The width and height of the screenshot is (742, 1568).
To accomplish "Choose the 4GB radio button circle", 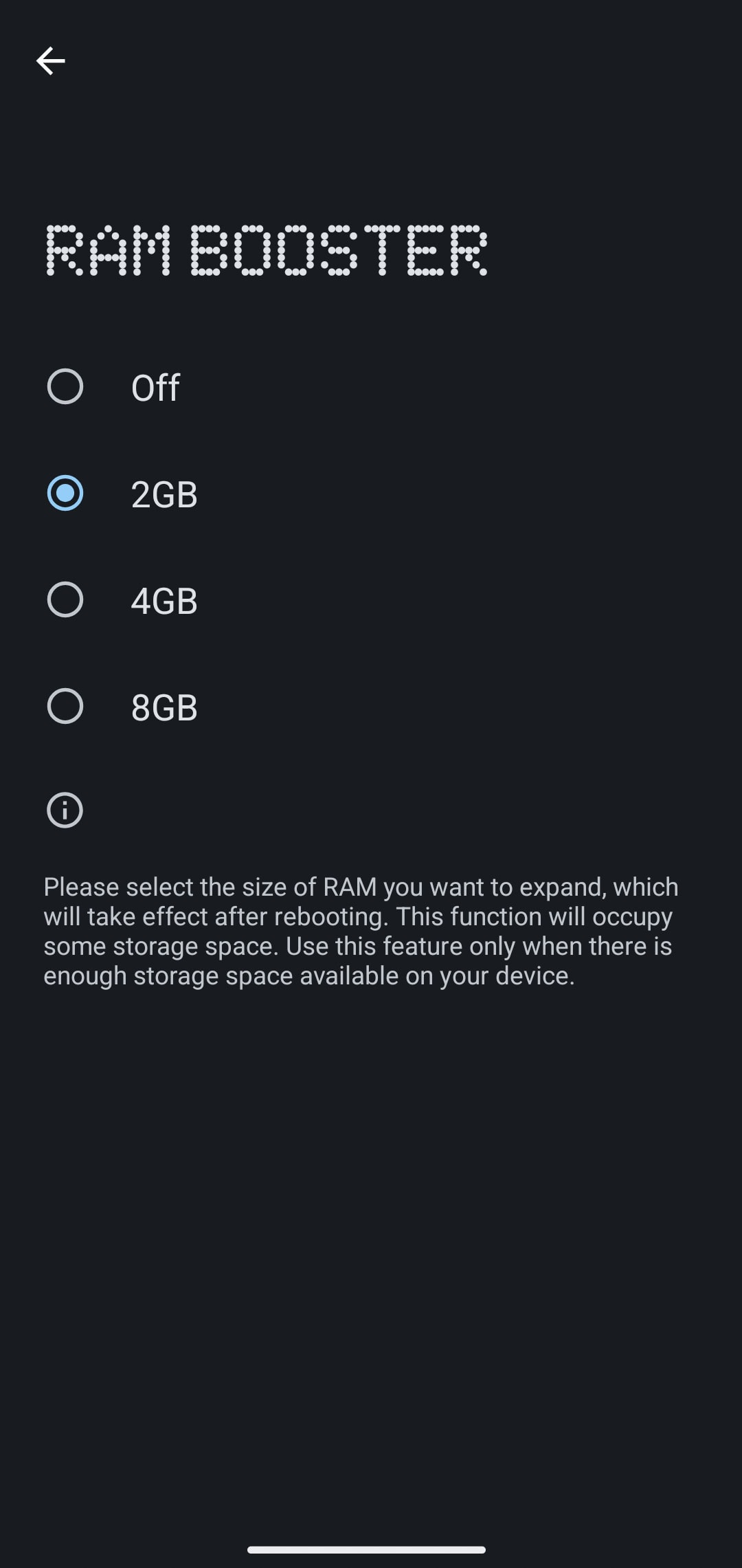I will coord(65,599).
